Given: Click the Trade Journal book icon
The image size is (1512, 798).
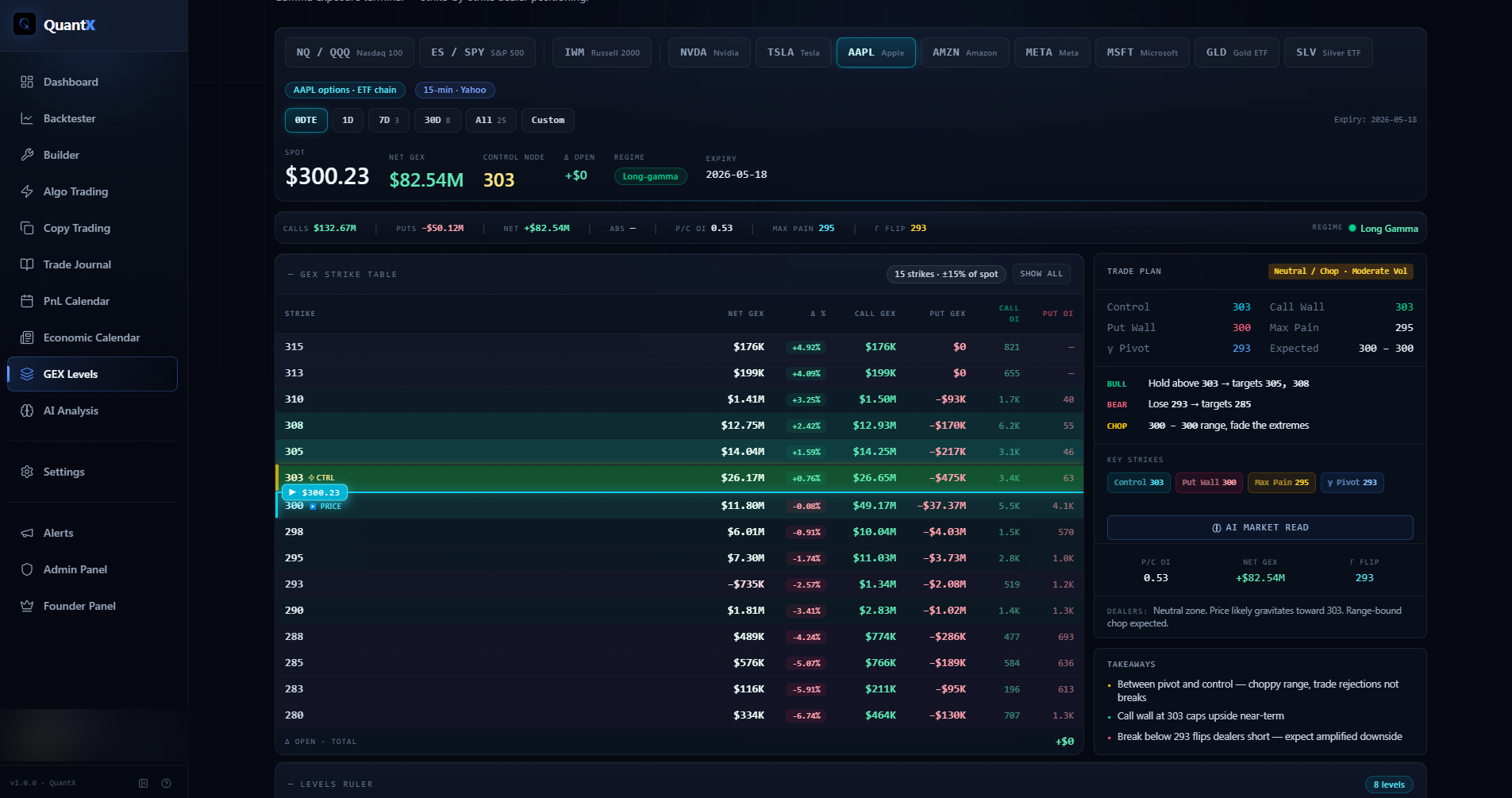Looking at the screenshot, I should tap(27, 264).
